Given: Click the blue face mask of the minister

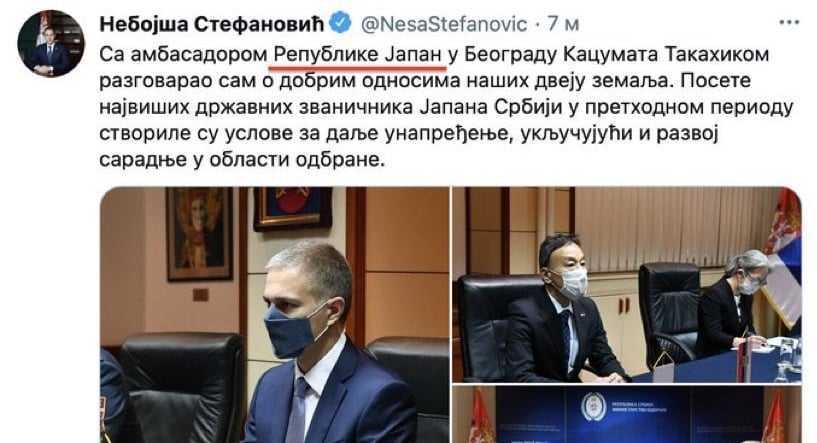Looking at the screenshot, I should pyautogui.click(x=292, y=329).
